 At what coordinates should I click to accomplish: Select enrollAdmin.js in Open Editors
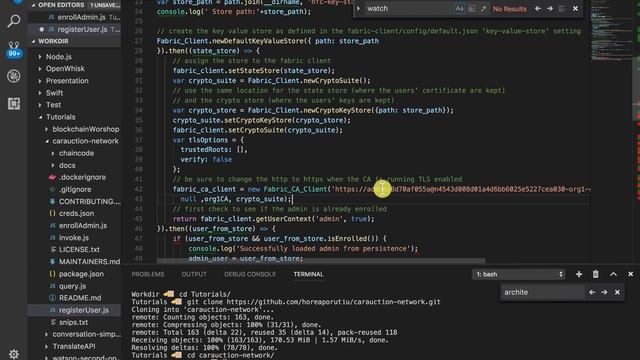pyautogui.click(x=74, y=17)
